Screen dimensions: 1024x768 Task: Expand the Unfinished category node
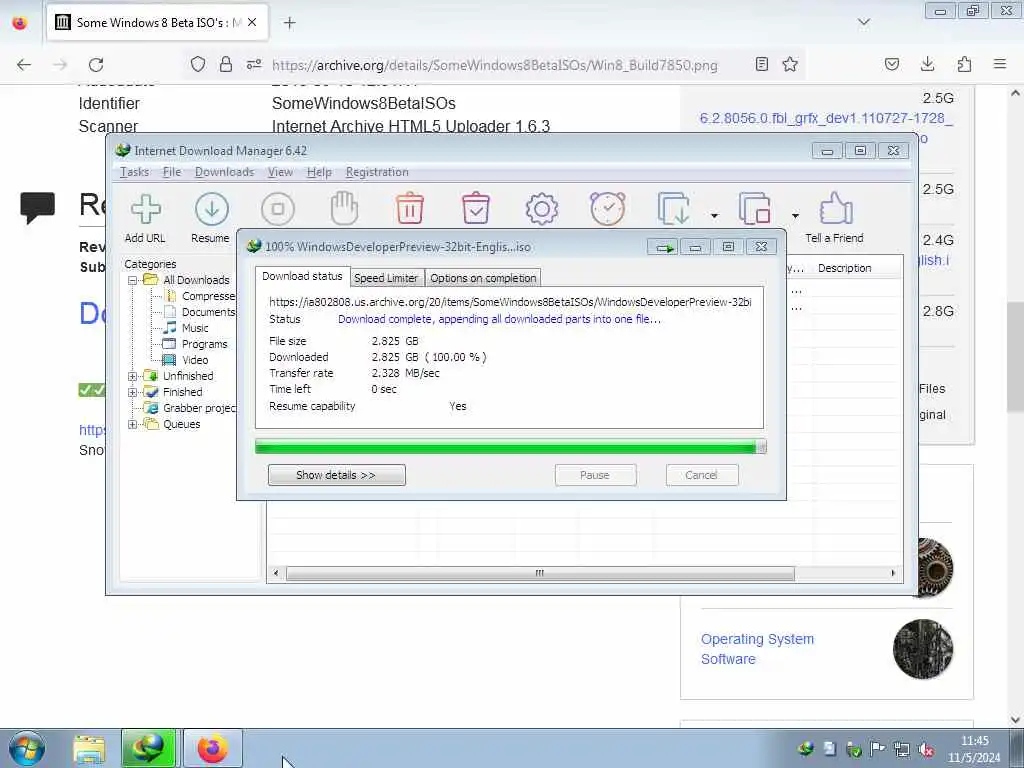[x=133, y=376]
